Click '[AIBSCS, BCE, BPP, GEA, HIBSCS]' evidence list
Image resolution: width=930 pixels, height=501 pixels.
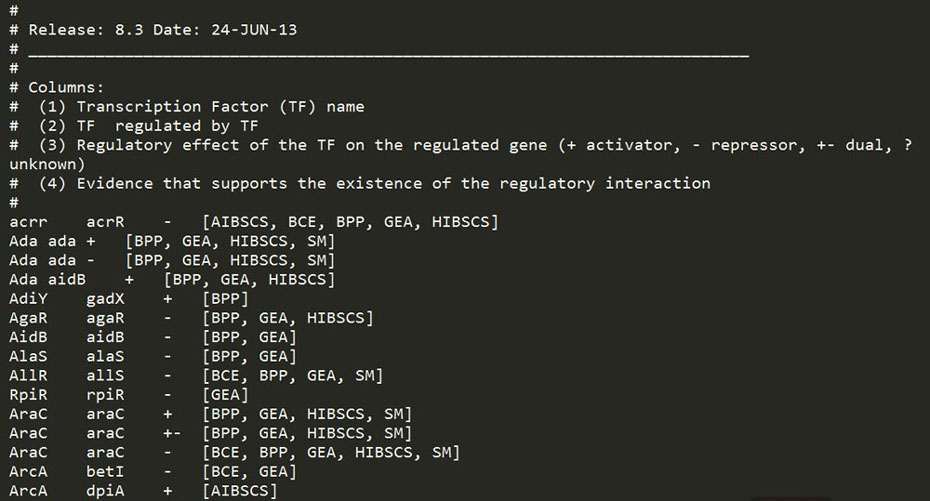pyautogui.click(x=351, y=222)
